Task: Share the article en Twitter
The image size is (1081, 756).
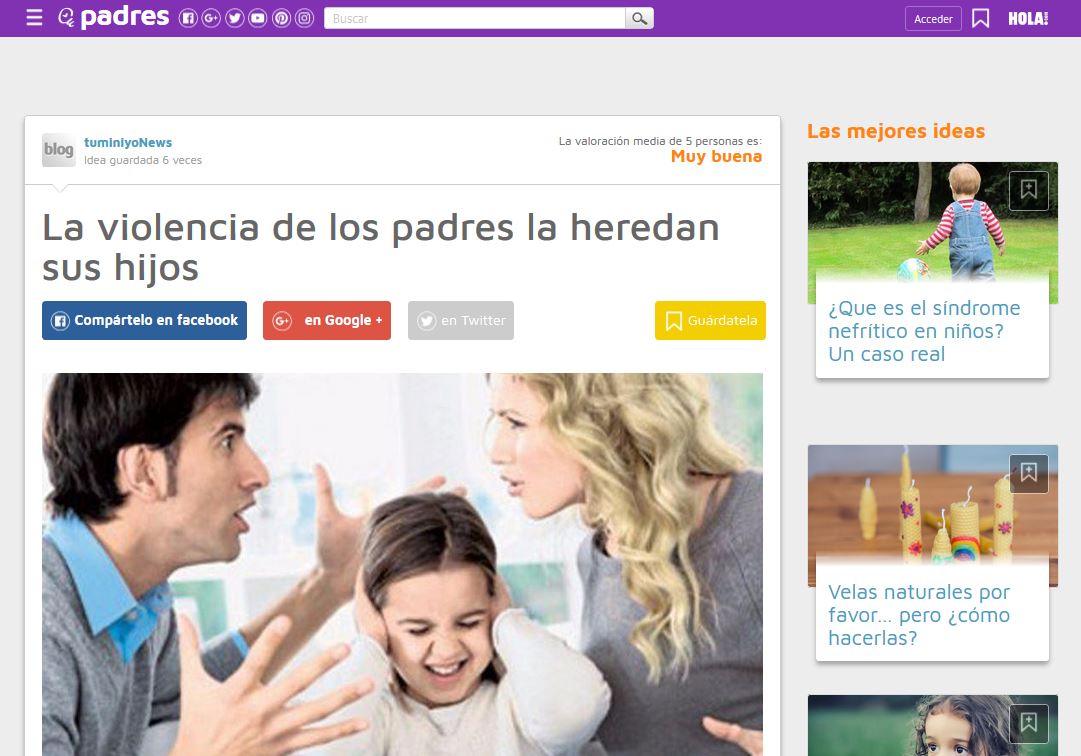Action: tap(461, 321)
